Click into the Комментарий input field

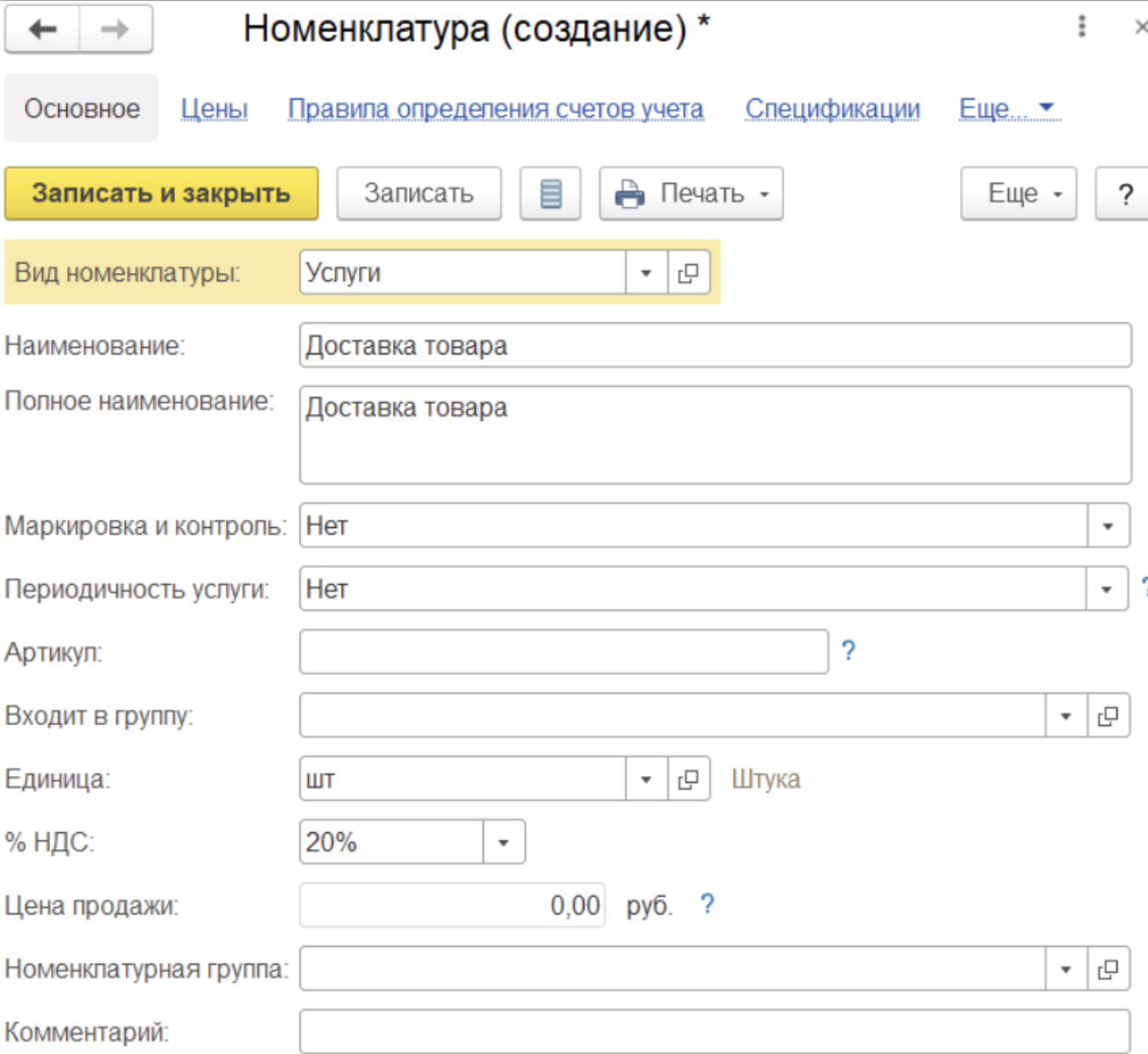(714, 1032)
